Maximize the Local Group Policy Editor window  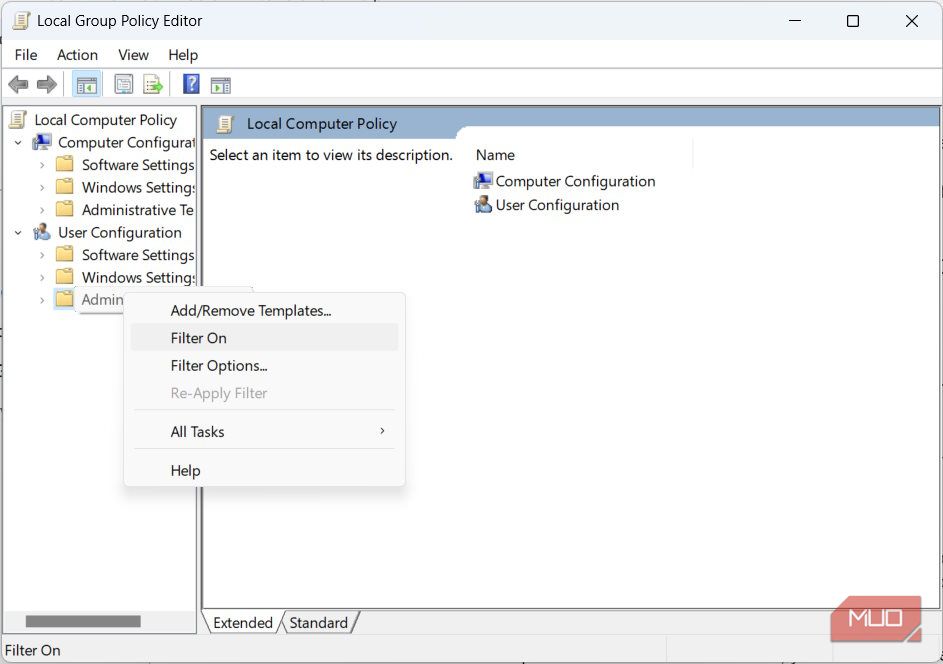[x=853, y=20]
